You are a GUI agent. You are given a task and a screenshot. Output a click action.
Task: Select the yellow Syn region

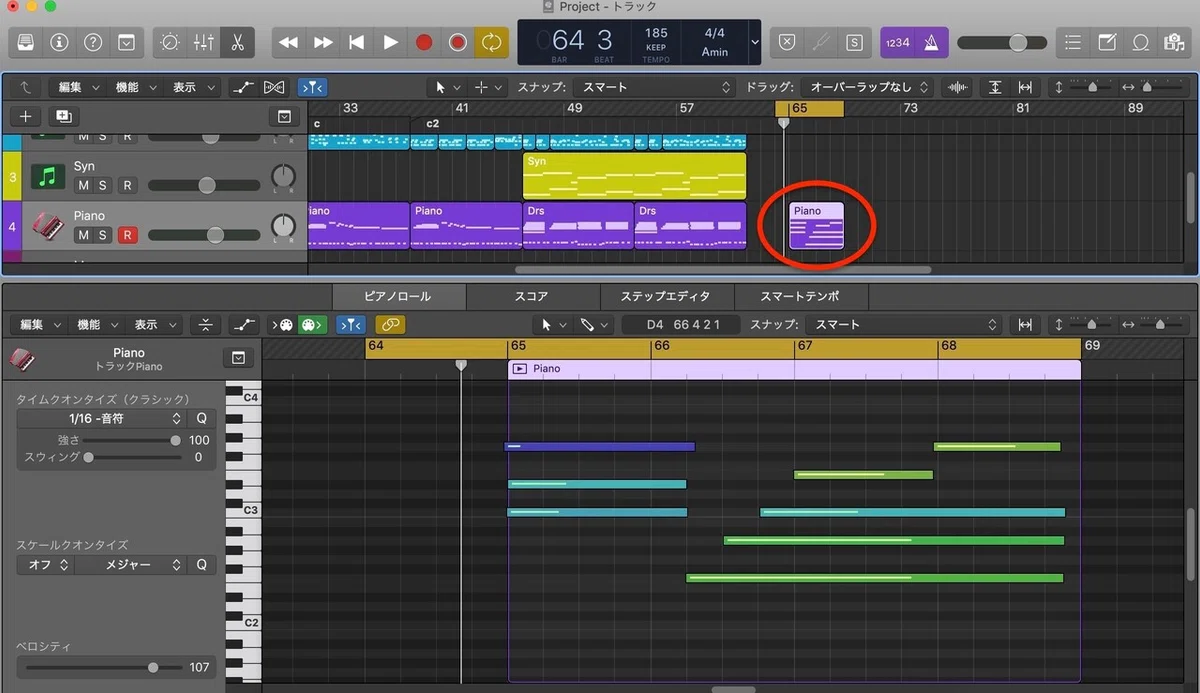(x=634, y=175)
